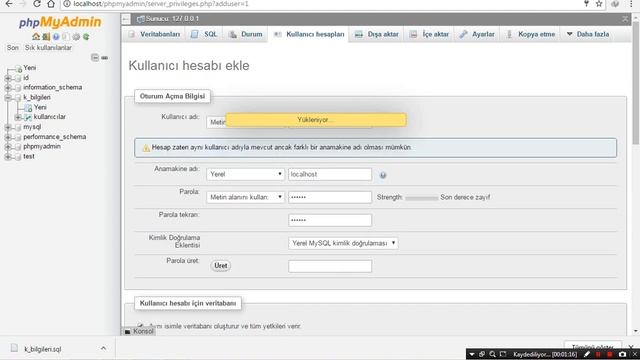Open phpMyAdmin documentation blue icon
The height and width of the screenshot is (360, 640).
tap(56, 37)
